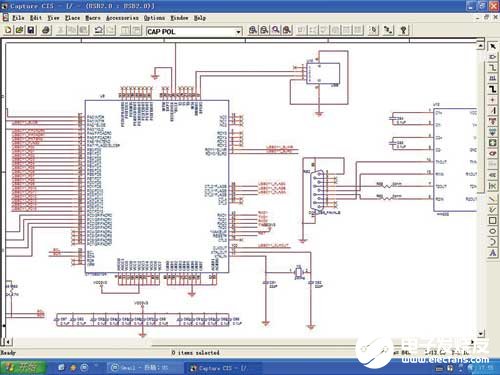Select the Ellipse drawing tool

coord(493,231)
